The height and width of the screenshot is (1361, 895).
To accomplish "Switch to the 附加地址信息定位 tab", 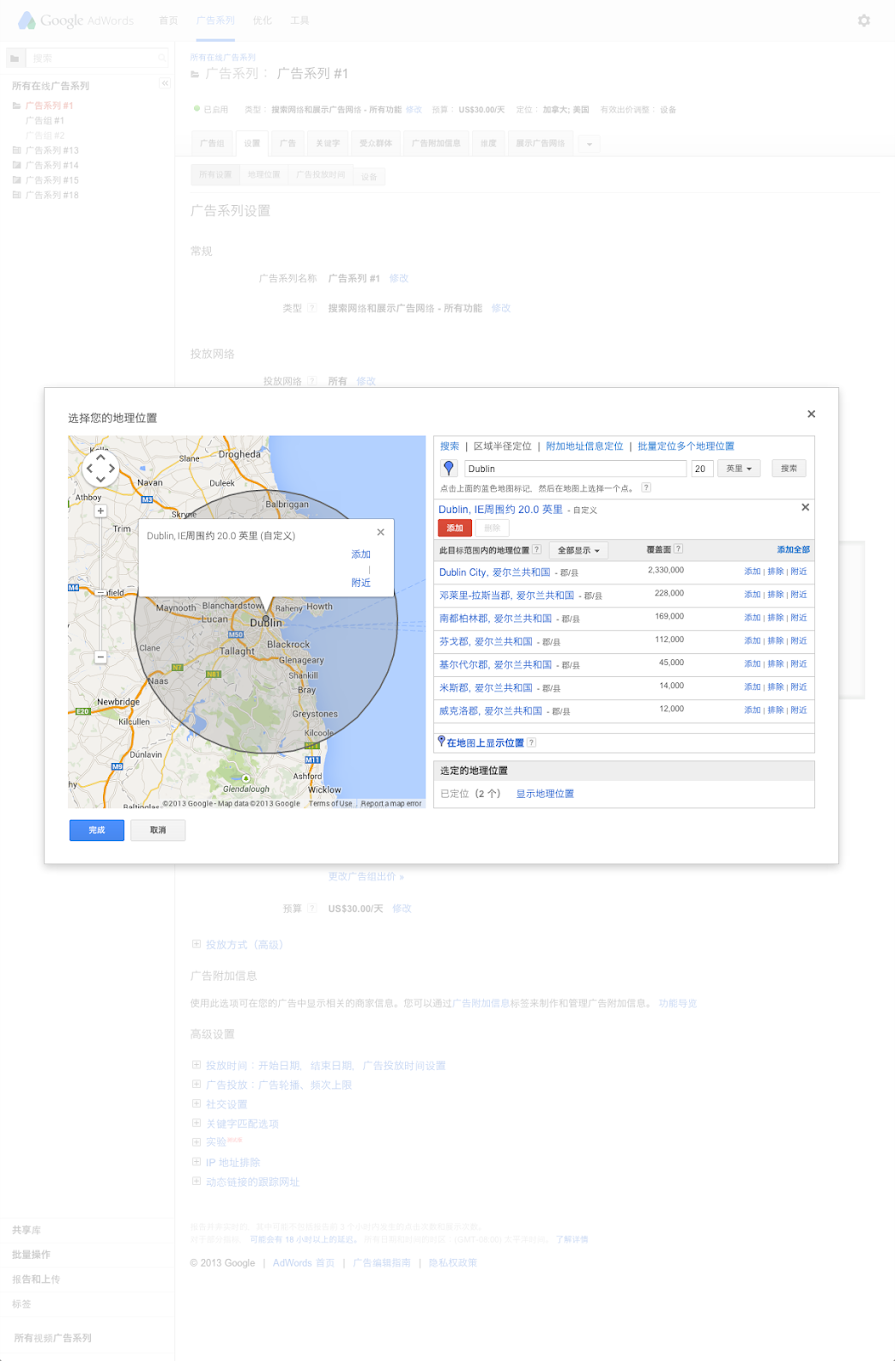I will [x=584, y=446].
